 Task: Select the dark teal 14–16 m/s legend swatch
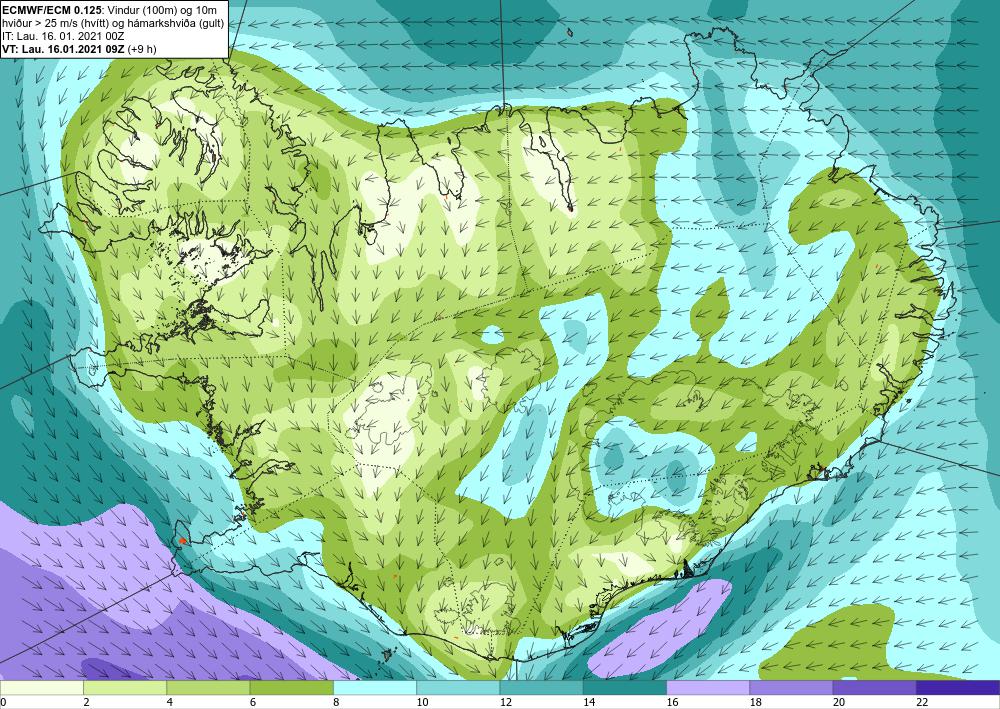pyautogui.click(x=625, y=688)
